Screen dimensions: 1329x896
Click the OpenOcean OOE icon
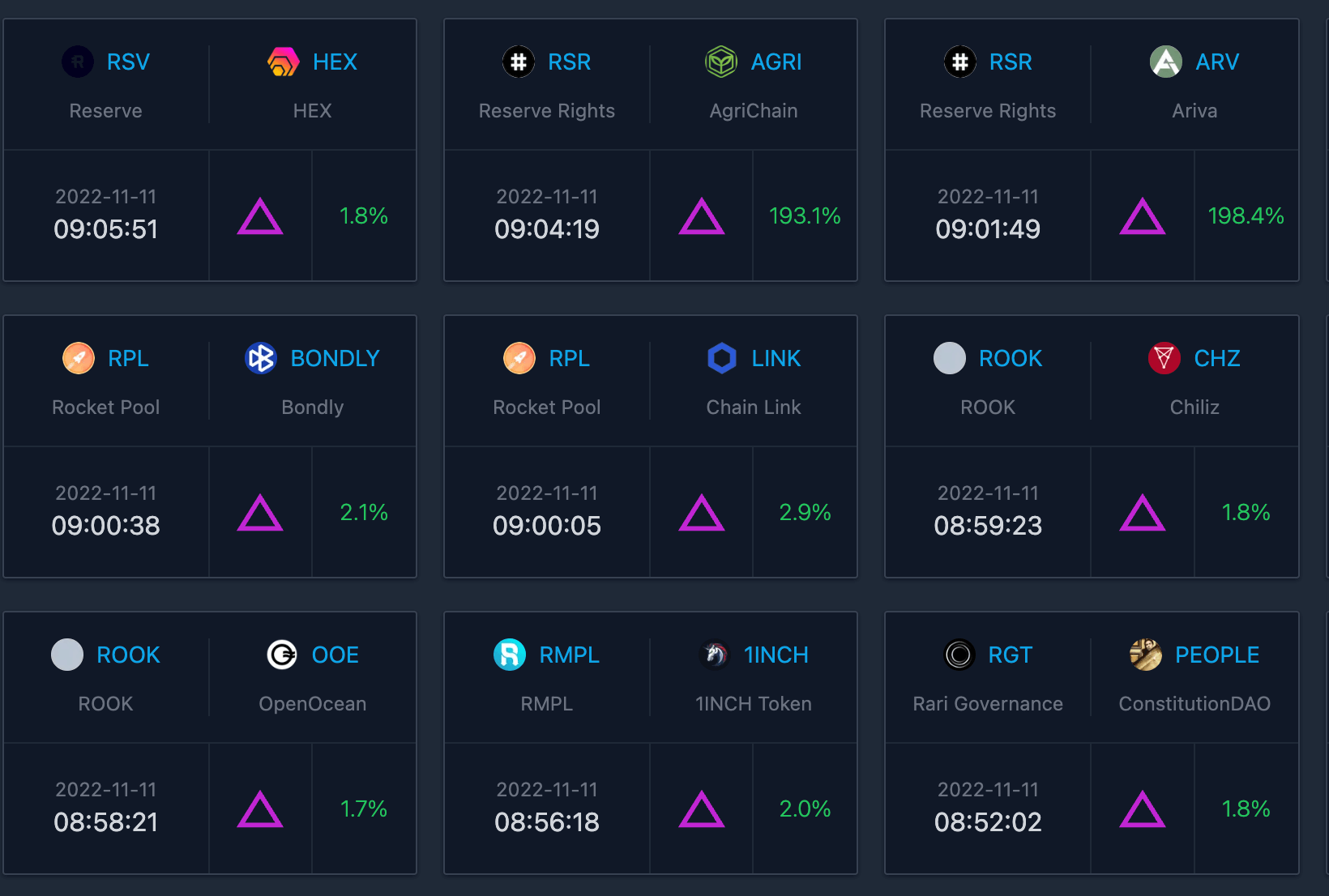click(x=282, y=655)
